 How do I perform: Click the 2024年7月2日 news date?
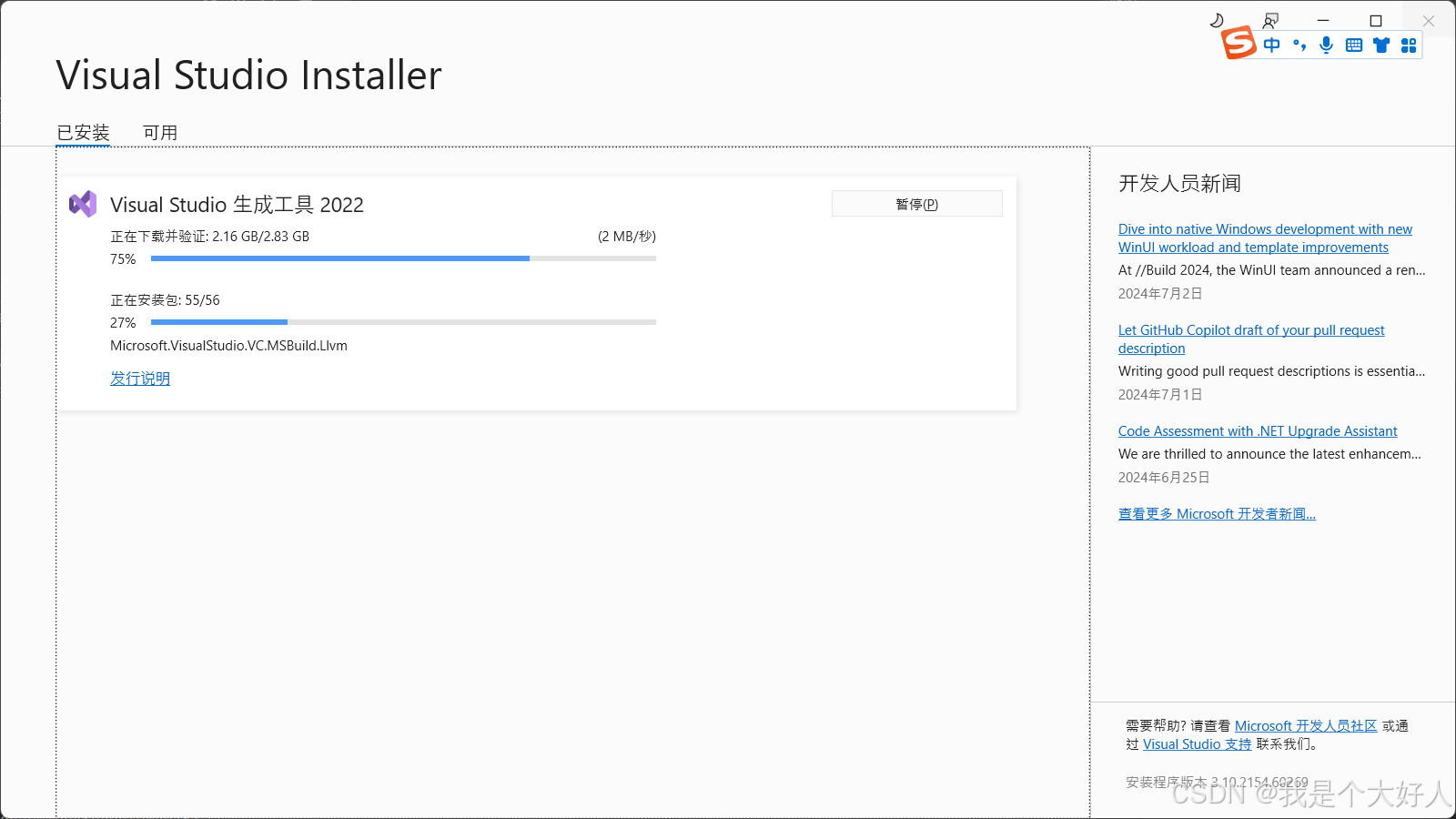[x=1160, y=294]
